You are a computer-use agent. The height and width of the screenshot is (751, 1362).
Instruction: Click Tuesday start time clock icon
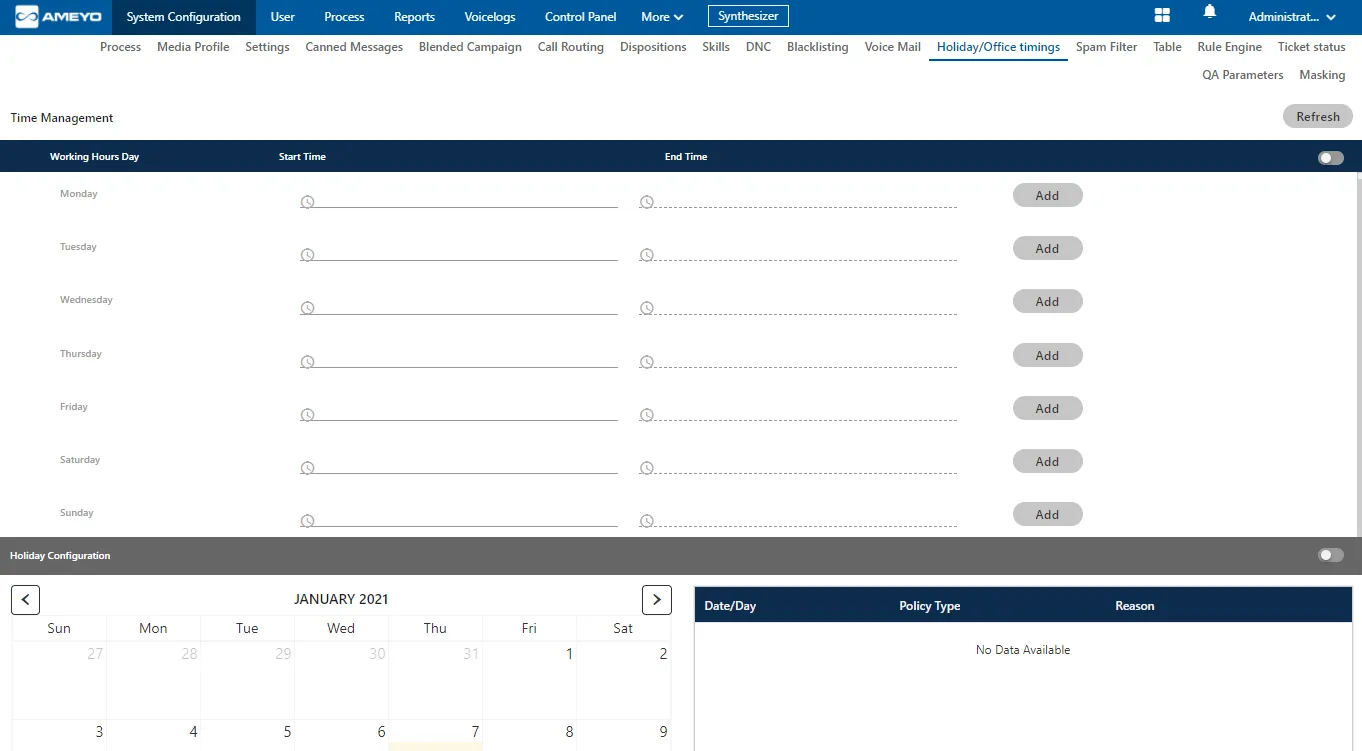[308, 255]
